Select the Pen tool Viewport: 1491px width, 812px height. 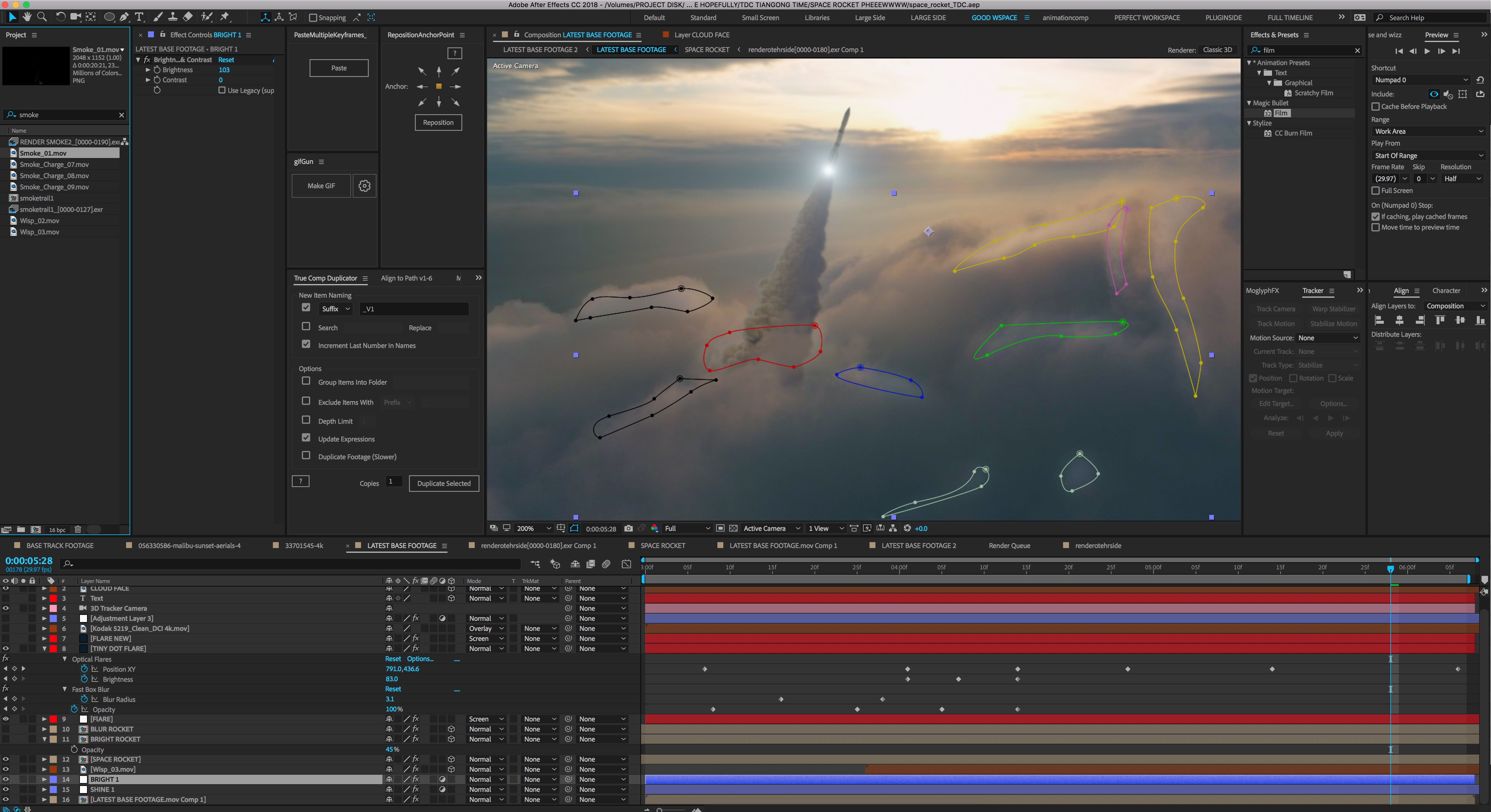(x=124, y=17)
